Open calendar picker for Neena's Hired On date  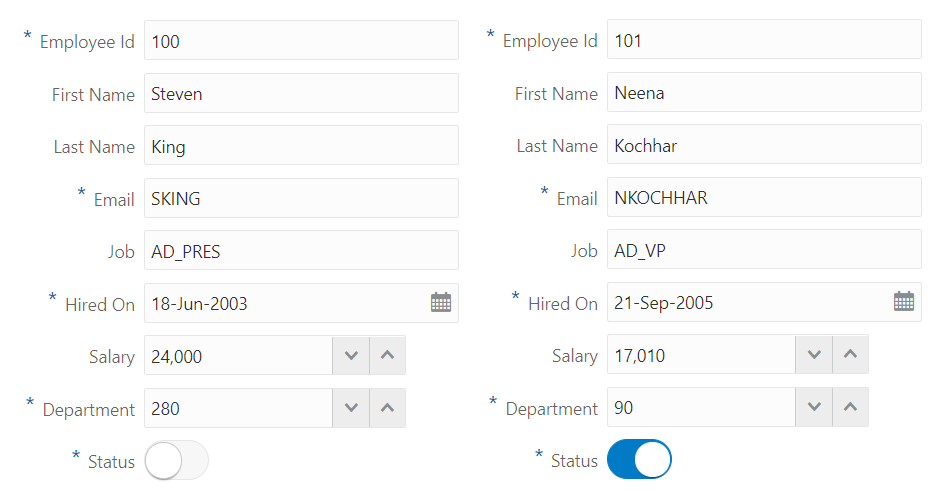click(x=904, y=302)
